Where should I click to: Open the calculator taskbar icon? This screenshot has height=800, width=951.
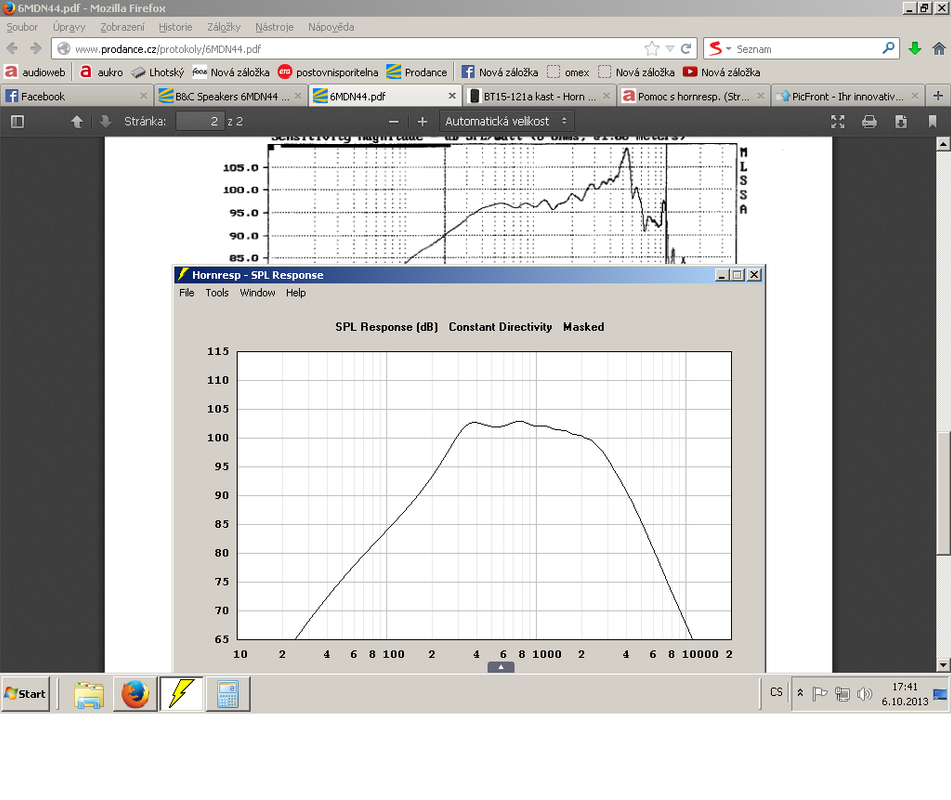point(227,694)
